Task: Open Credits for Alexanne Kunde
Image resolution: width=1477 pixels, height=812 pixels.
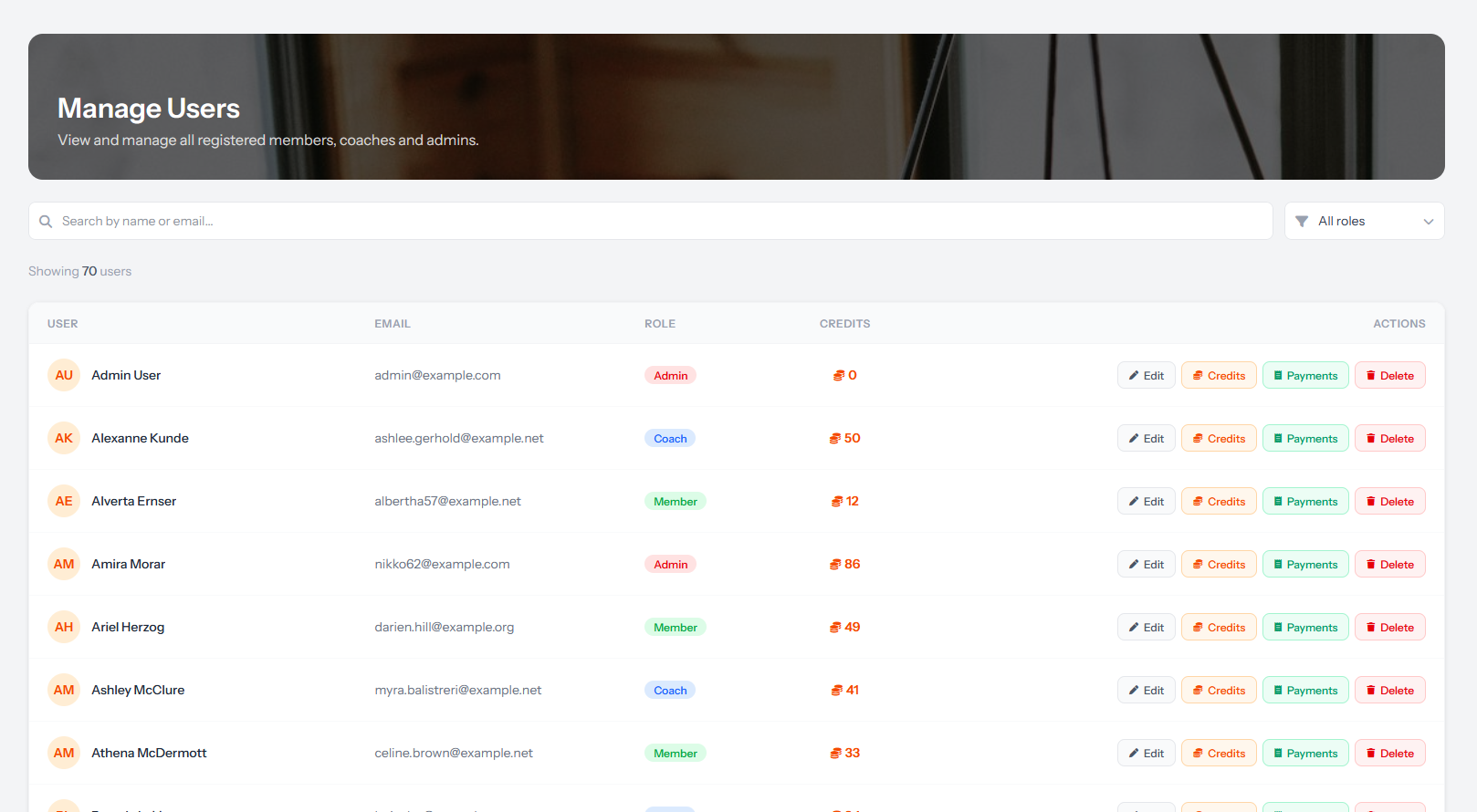Action: (x=1220, y=438)
